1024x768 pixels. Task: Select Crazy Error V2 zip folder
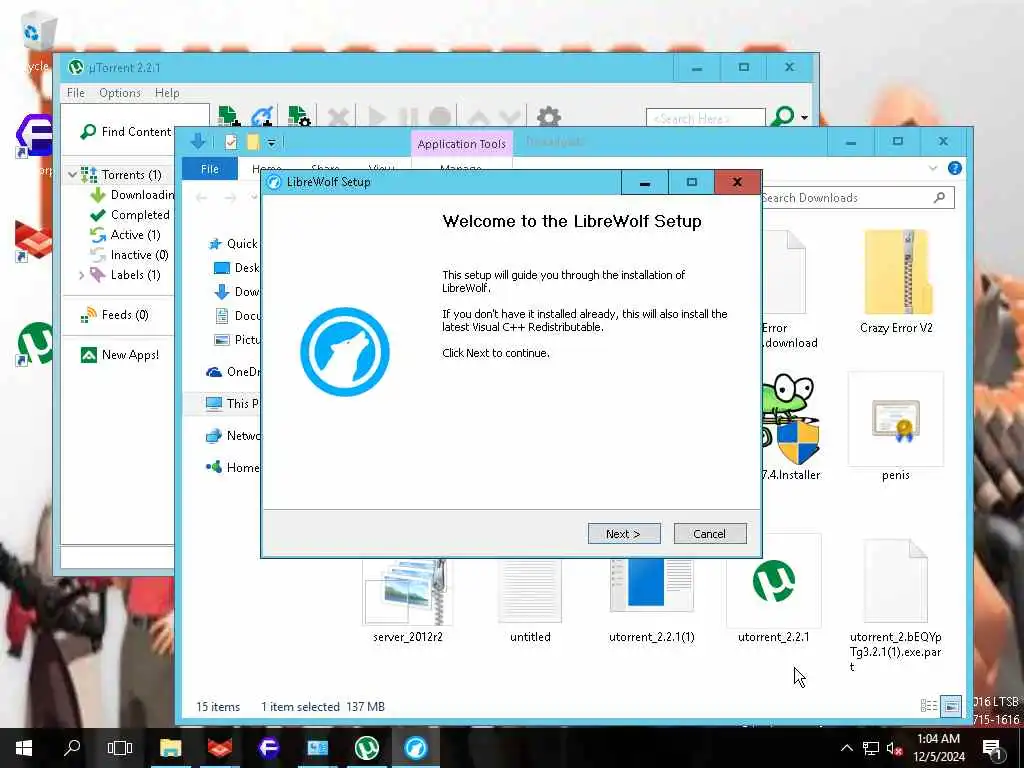pyautogui.click(x=896, y=282)
